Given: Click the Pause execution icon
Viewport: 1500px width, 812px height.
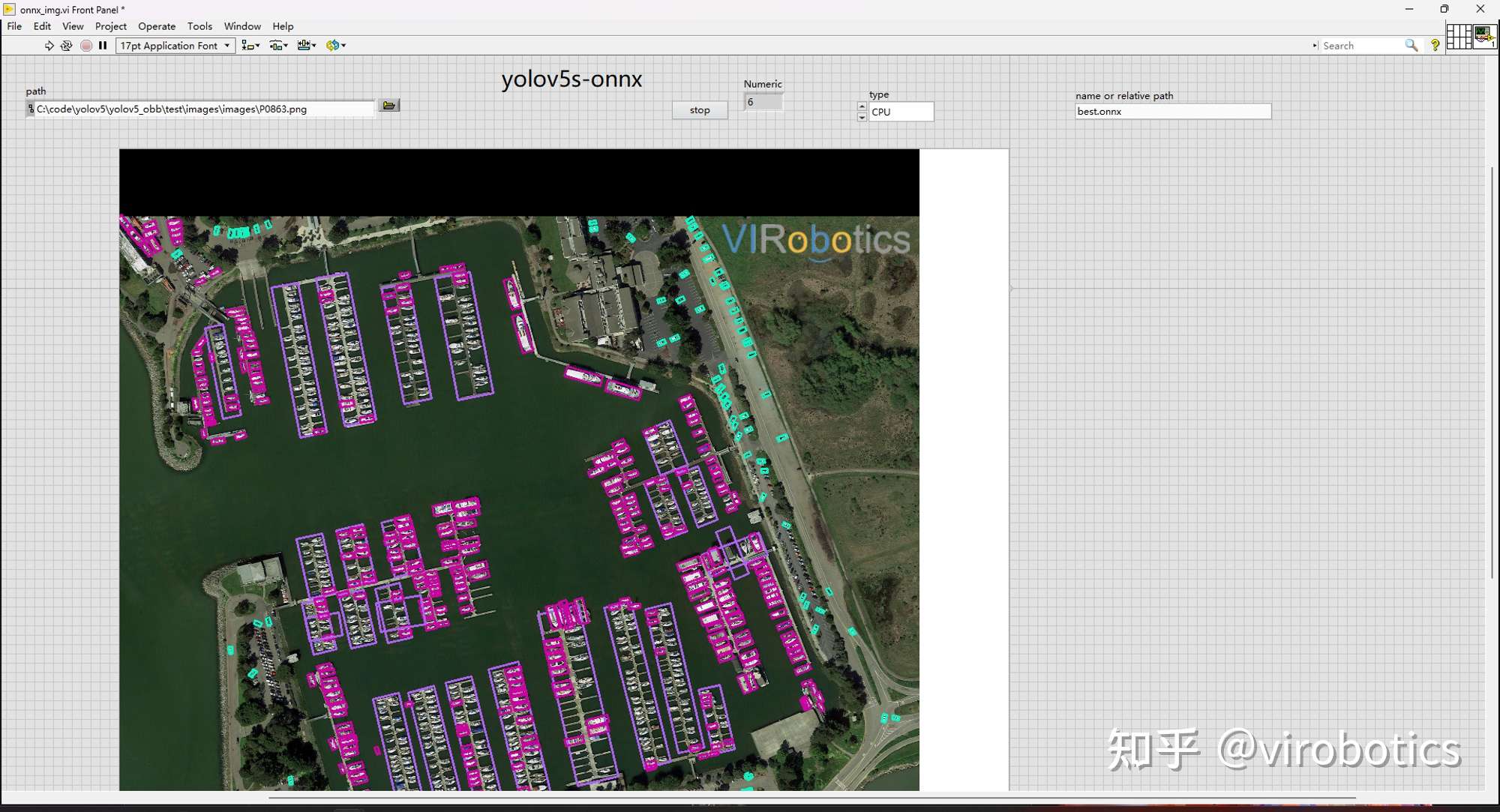Looking at the screenshot, I should point(103,46).
